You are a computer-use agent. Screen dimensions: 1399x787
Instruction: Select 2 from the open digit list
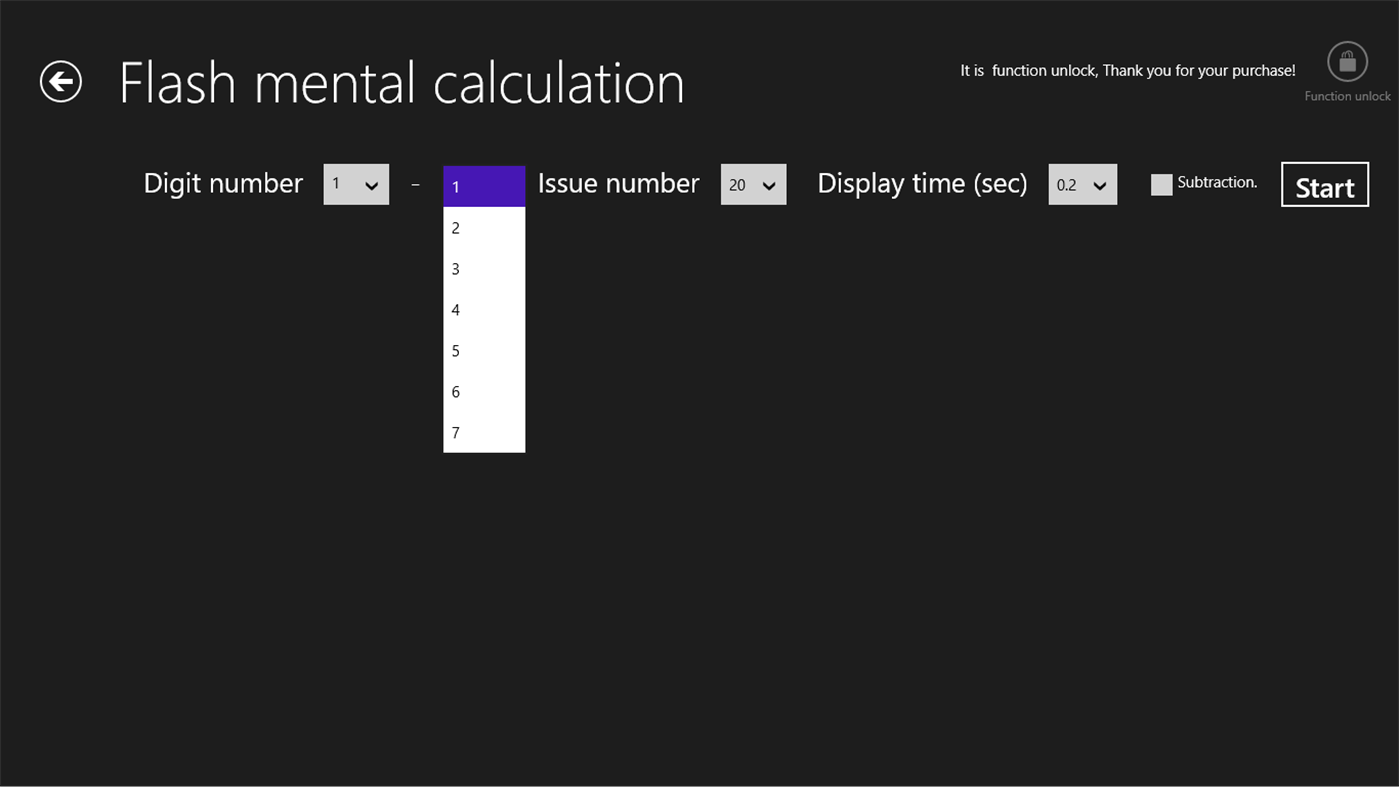(x=483, y=227)
